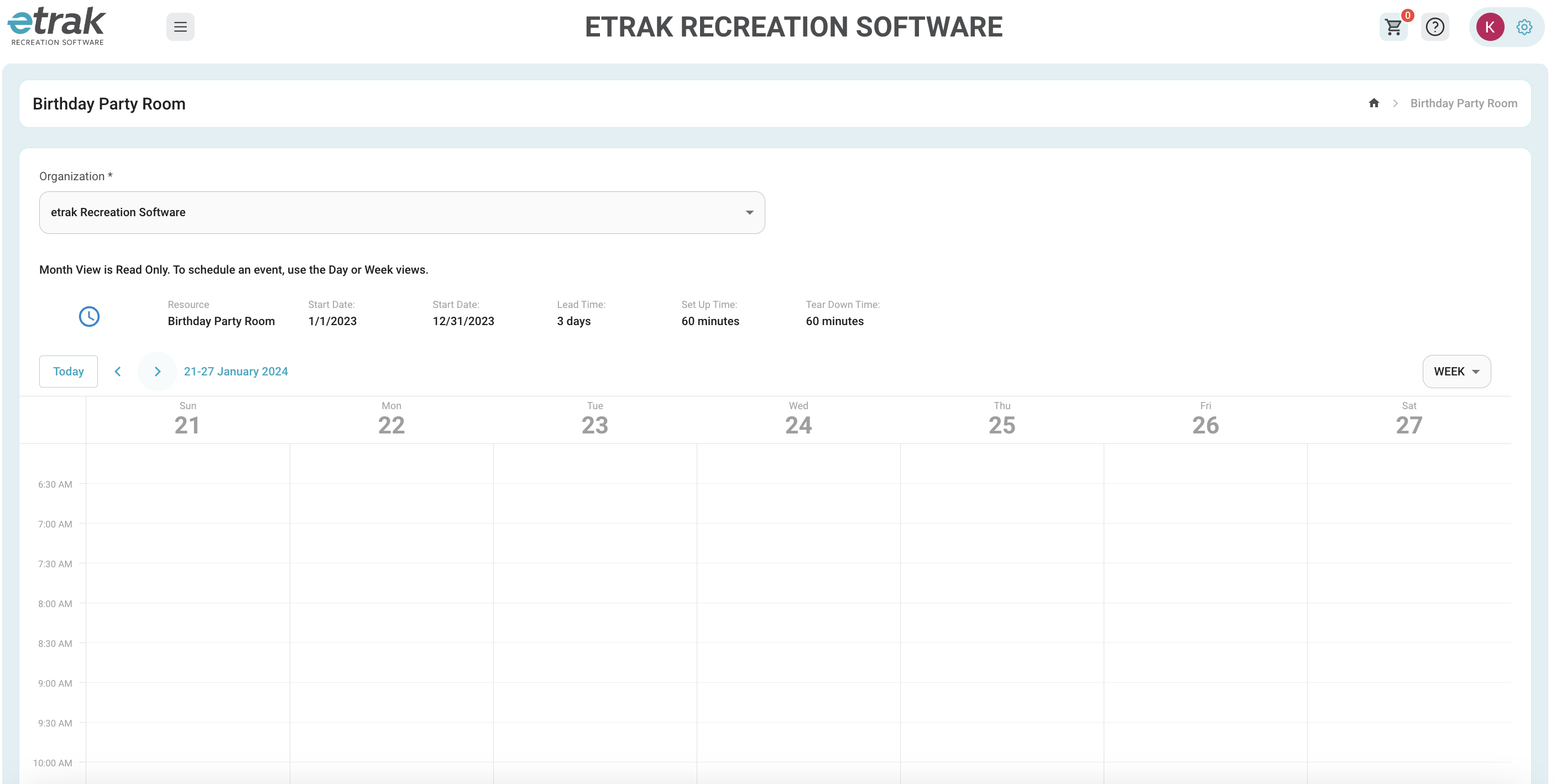Select Tuesday 23 day header

(x=594, y=419)
